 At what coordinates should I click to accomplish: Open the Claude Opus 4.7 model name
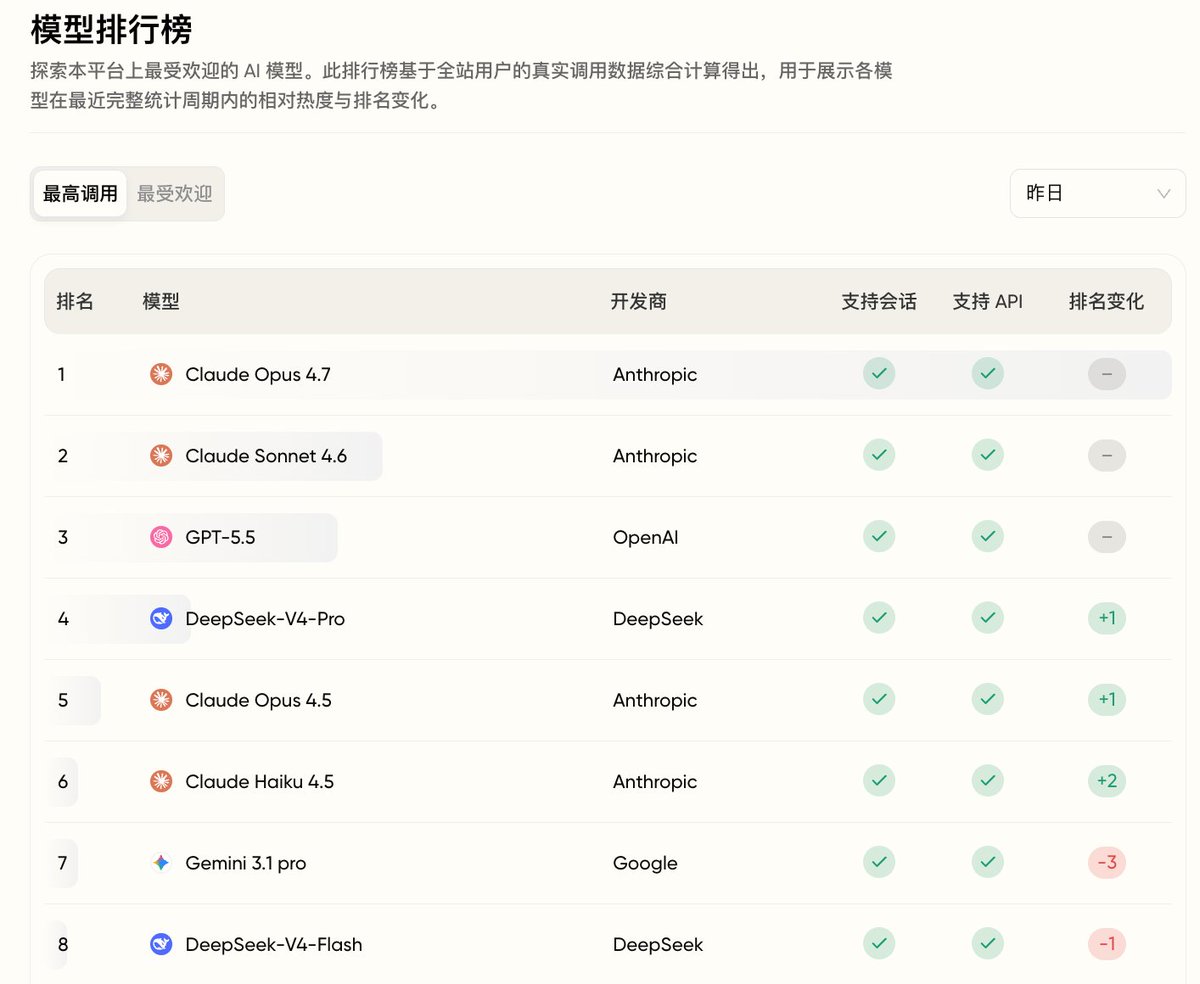pyautogui.click(x=258, y=375)
